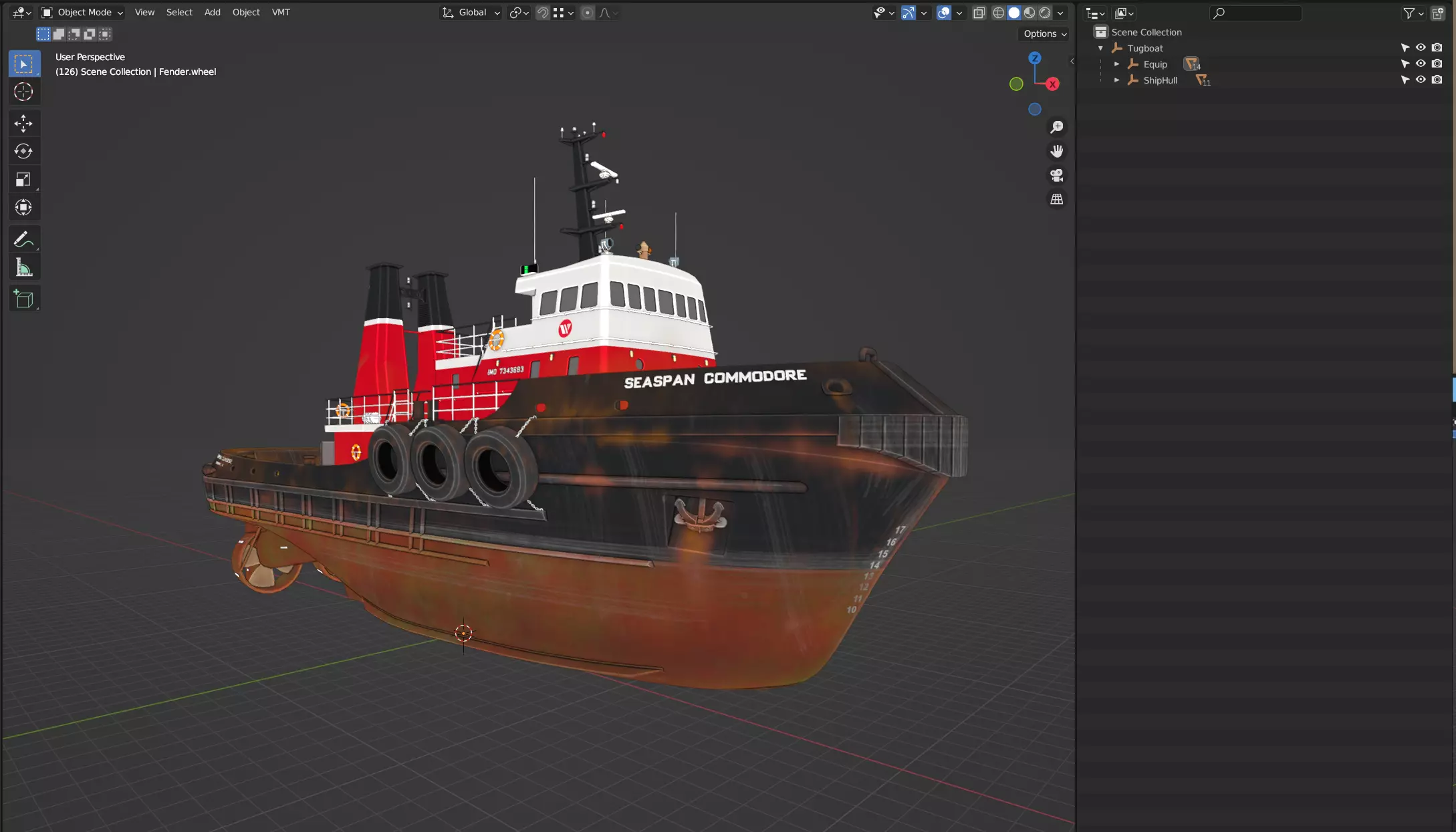1456x832 pixels.
Task: Open Global transform orientation dropdown
Action: coord(471,13)
